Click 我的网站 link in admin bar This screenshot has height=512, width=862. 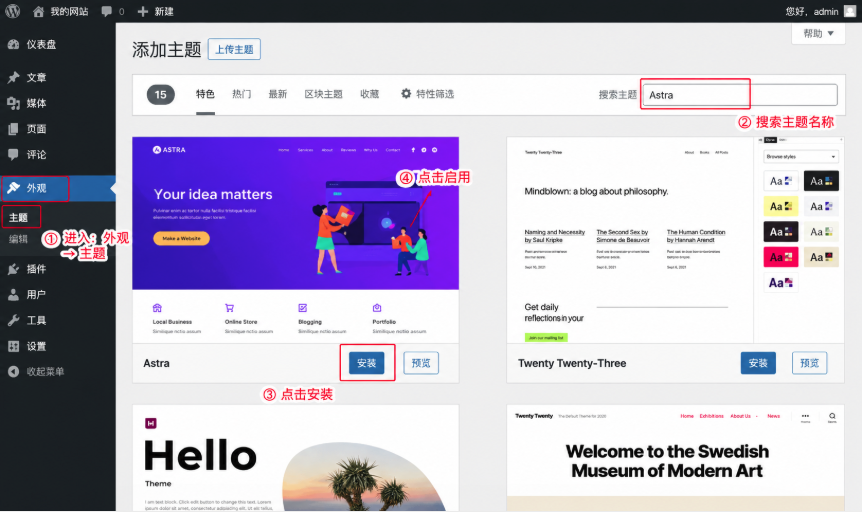click(69, 12)
